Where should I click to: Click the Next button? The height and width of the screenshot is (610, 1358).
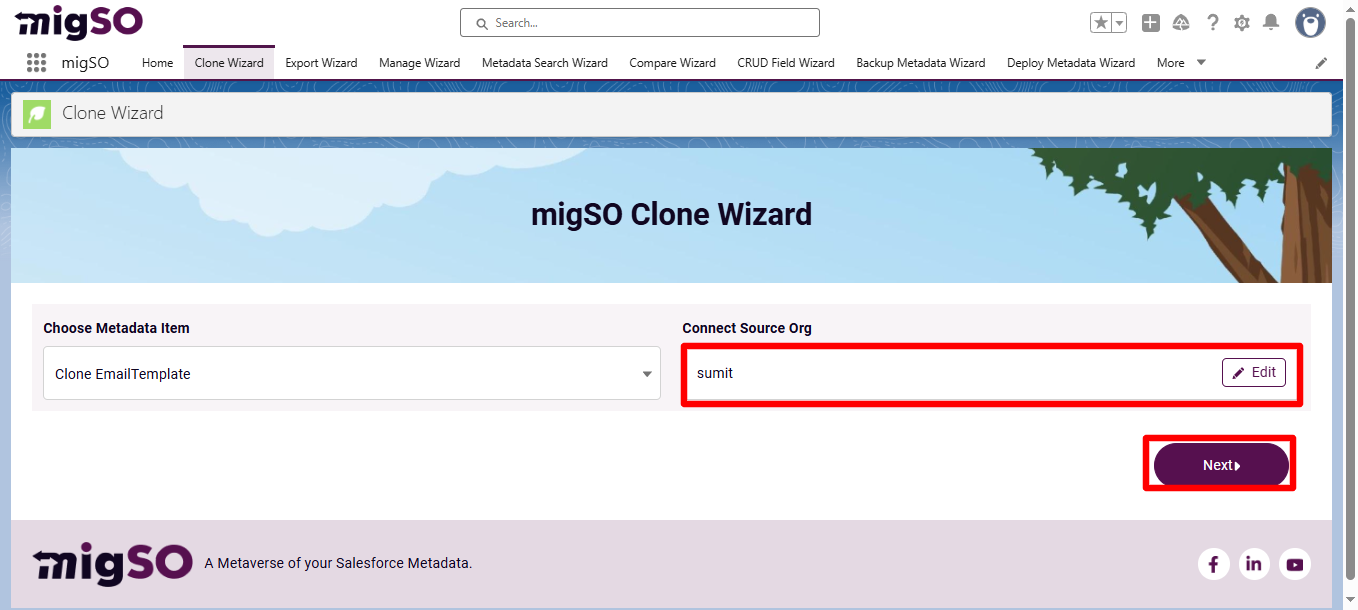[x=1221, y=465]
